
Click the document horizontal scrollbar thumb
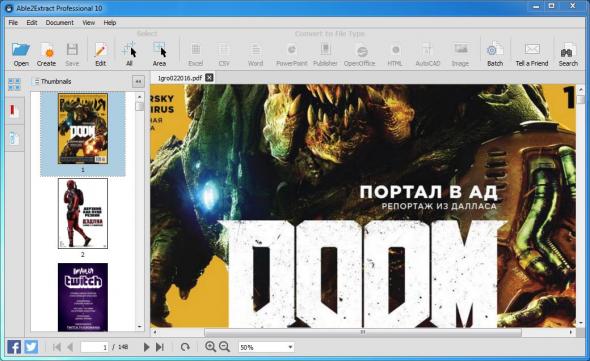coord(363,332)
